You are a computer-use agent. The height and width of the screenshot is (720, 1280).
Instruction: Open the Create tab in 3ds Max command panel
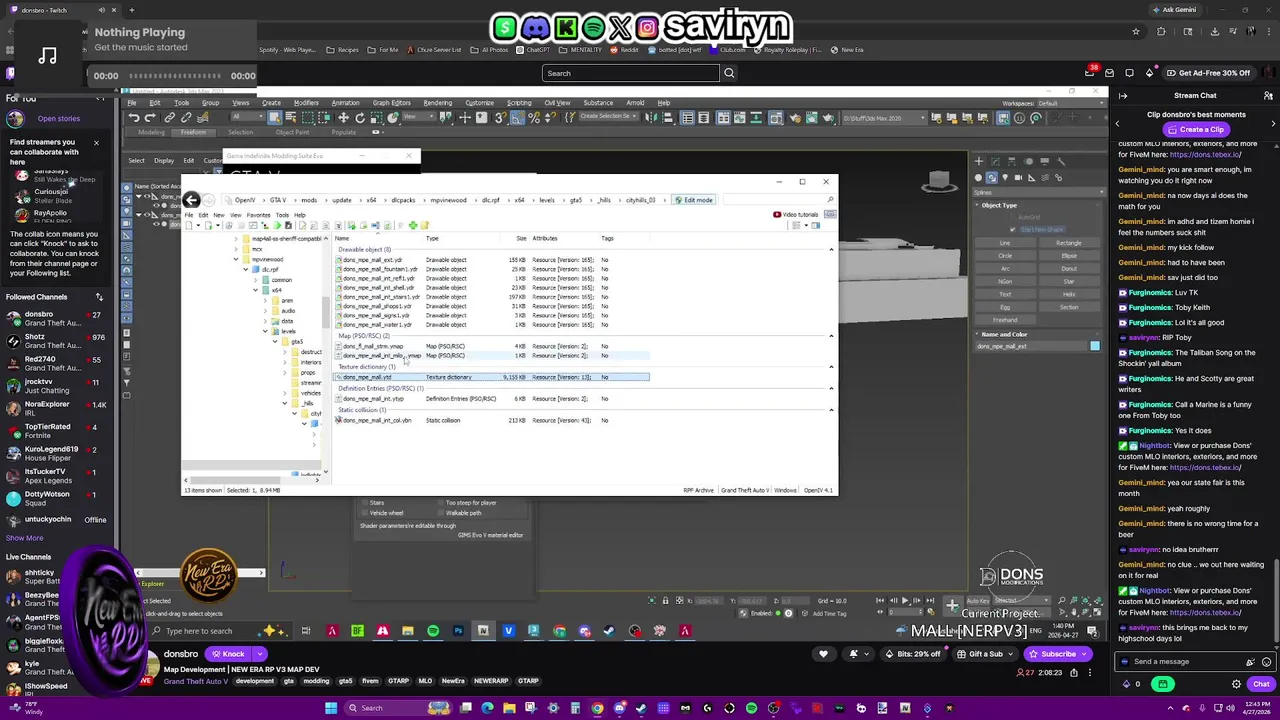979,161
